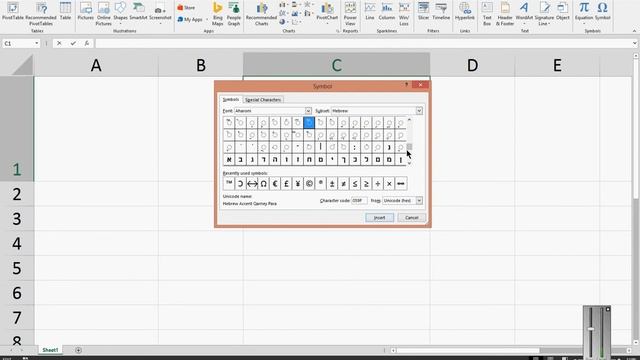
Task: Open Header & Footer
Action: 505,14
